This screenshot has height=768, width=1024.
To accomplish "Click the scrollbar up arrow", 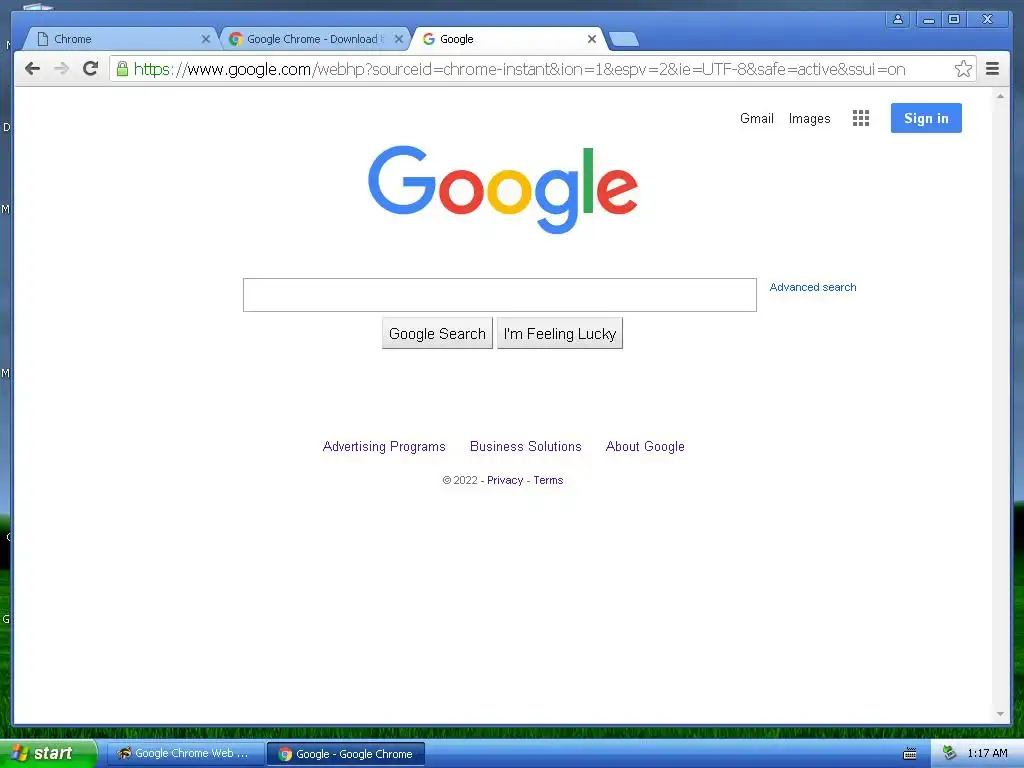I will [x=1000, y=96].
